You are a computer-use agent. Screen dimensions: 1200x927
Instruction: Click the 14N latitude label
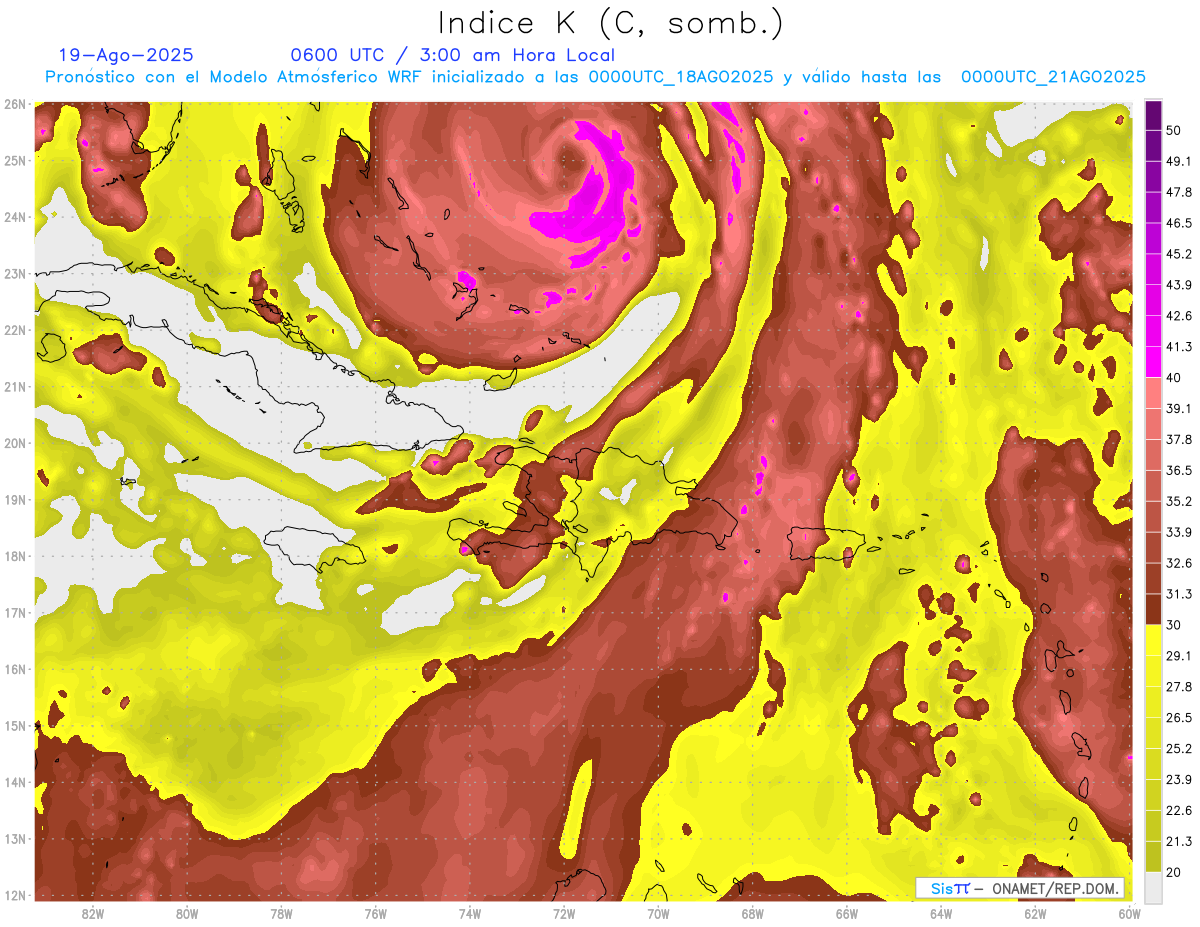tap(16, 782)
